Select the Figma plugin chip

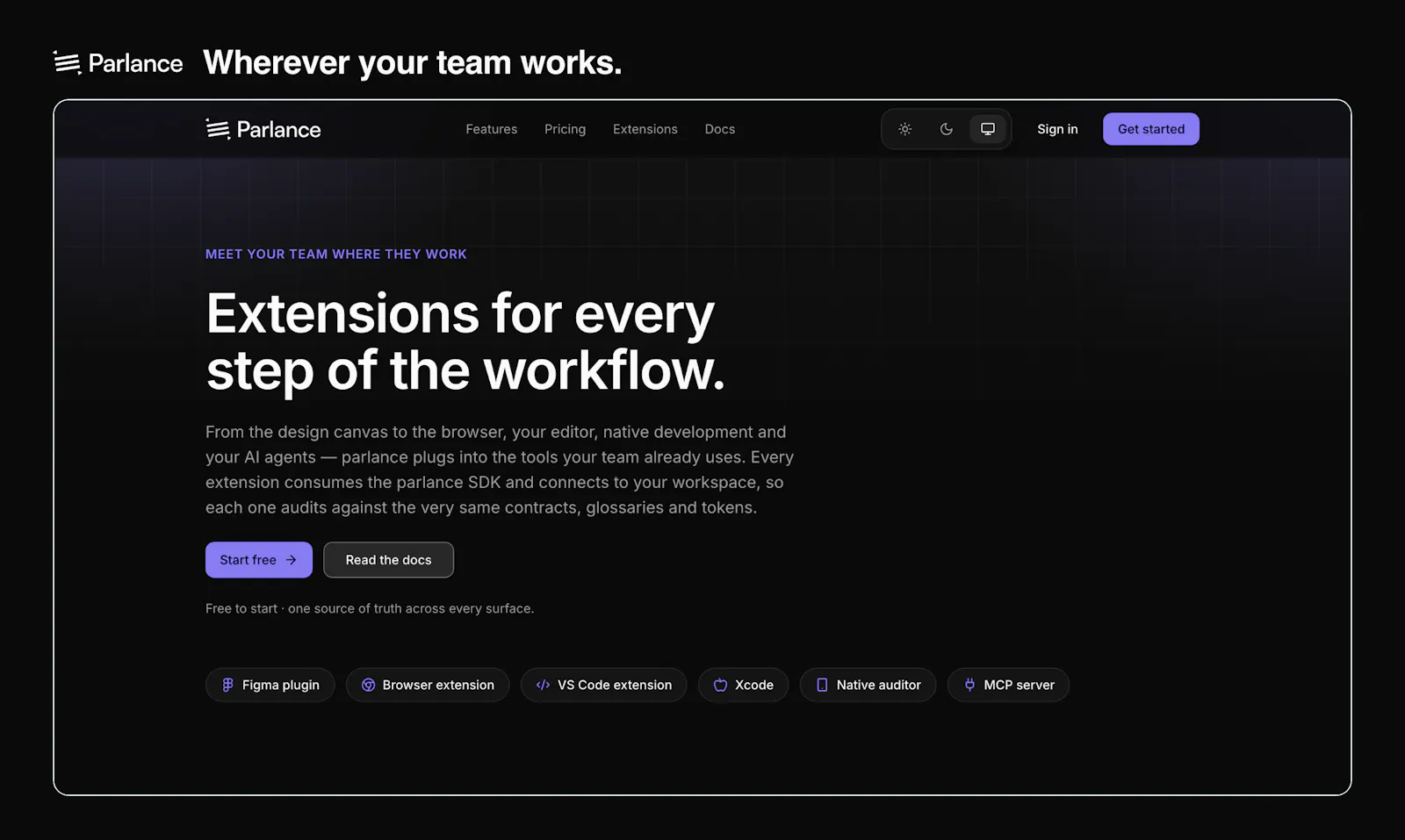tap(270, 685)
